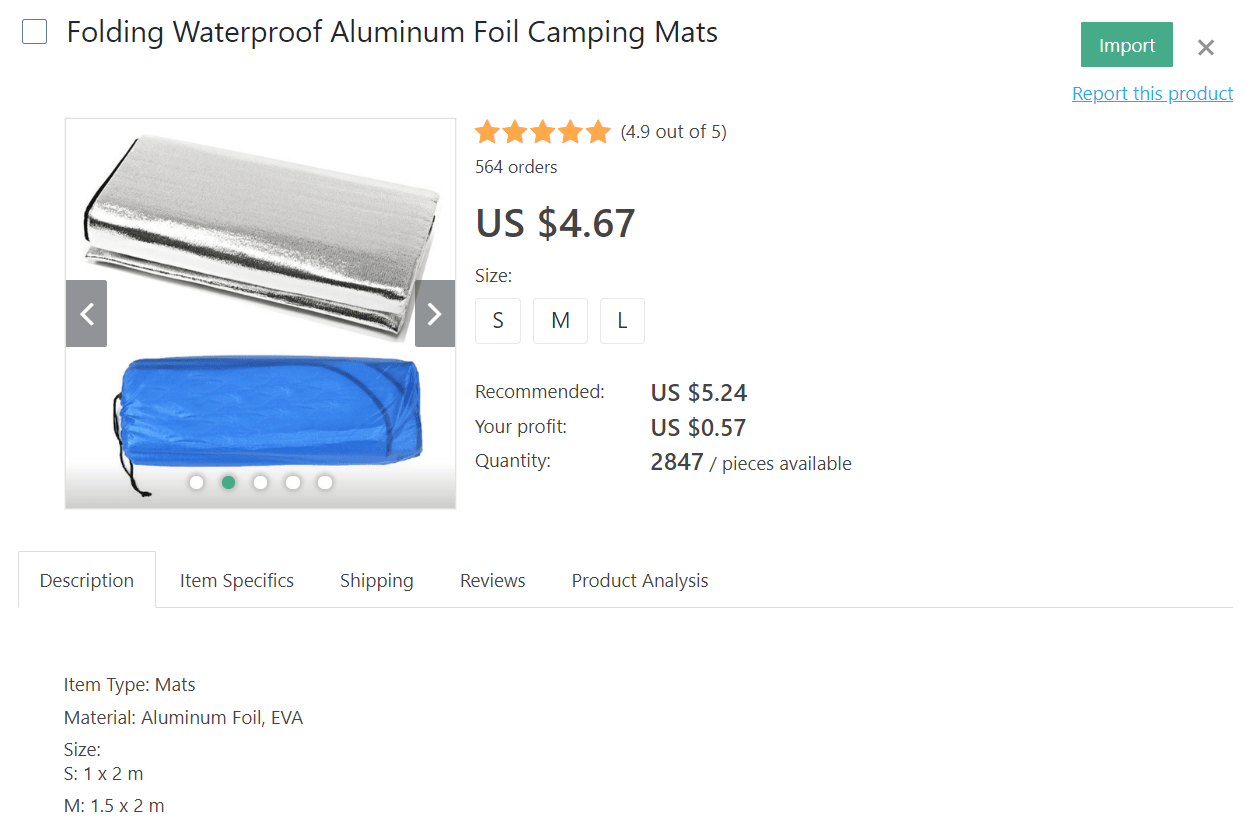This screenshot has width=1255, height=821.
Task: Choose the M size variant
Action: [560, 320]
